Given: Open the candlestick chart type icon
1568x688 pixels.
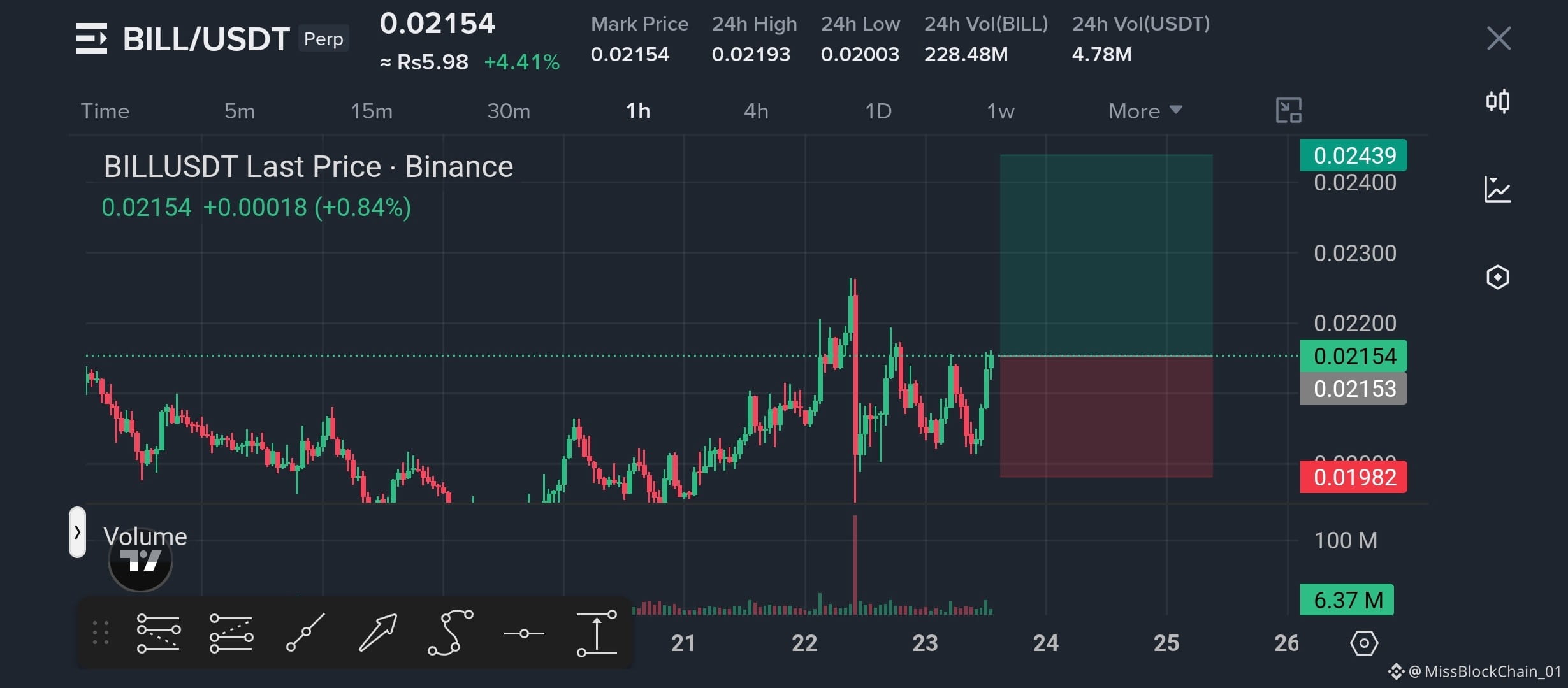Looking at the screenshot, I should [1498, 101].
